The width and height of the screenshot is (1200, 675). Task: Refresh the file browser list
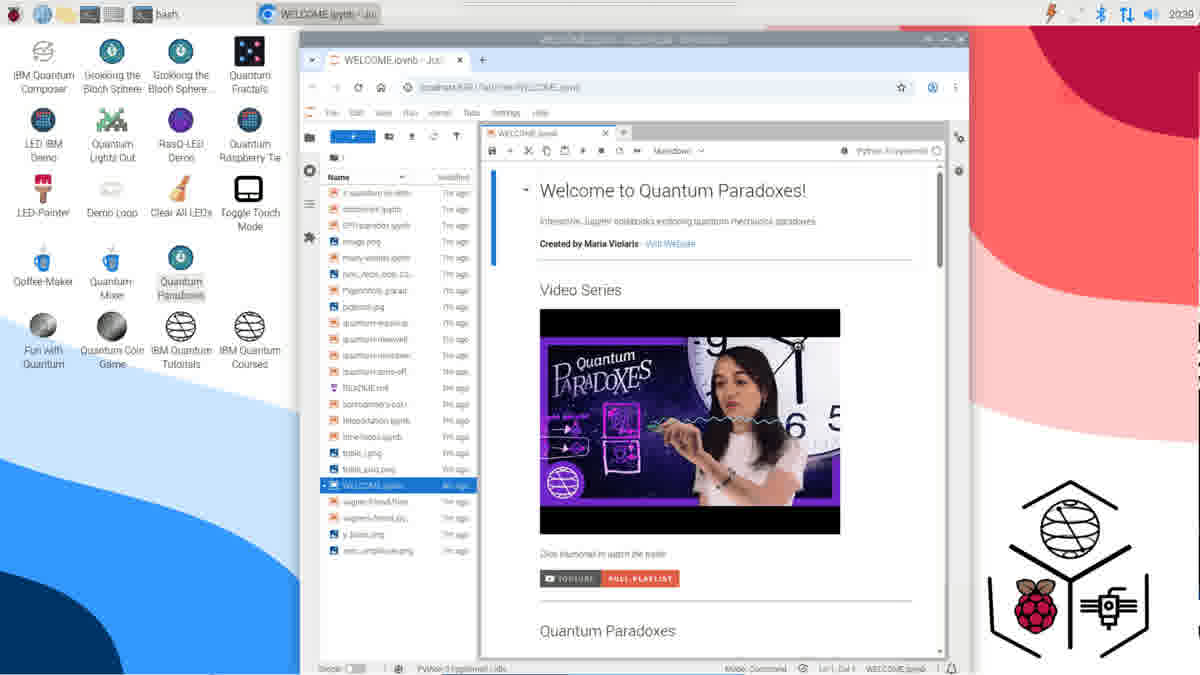pyautogui.click(x=434, y=136)
